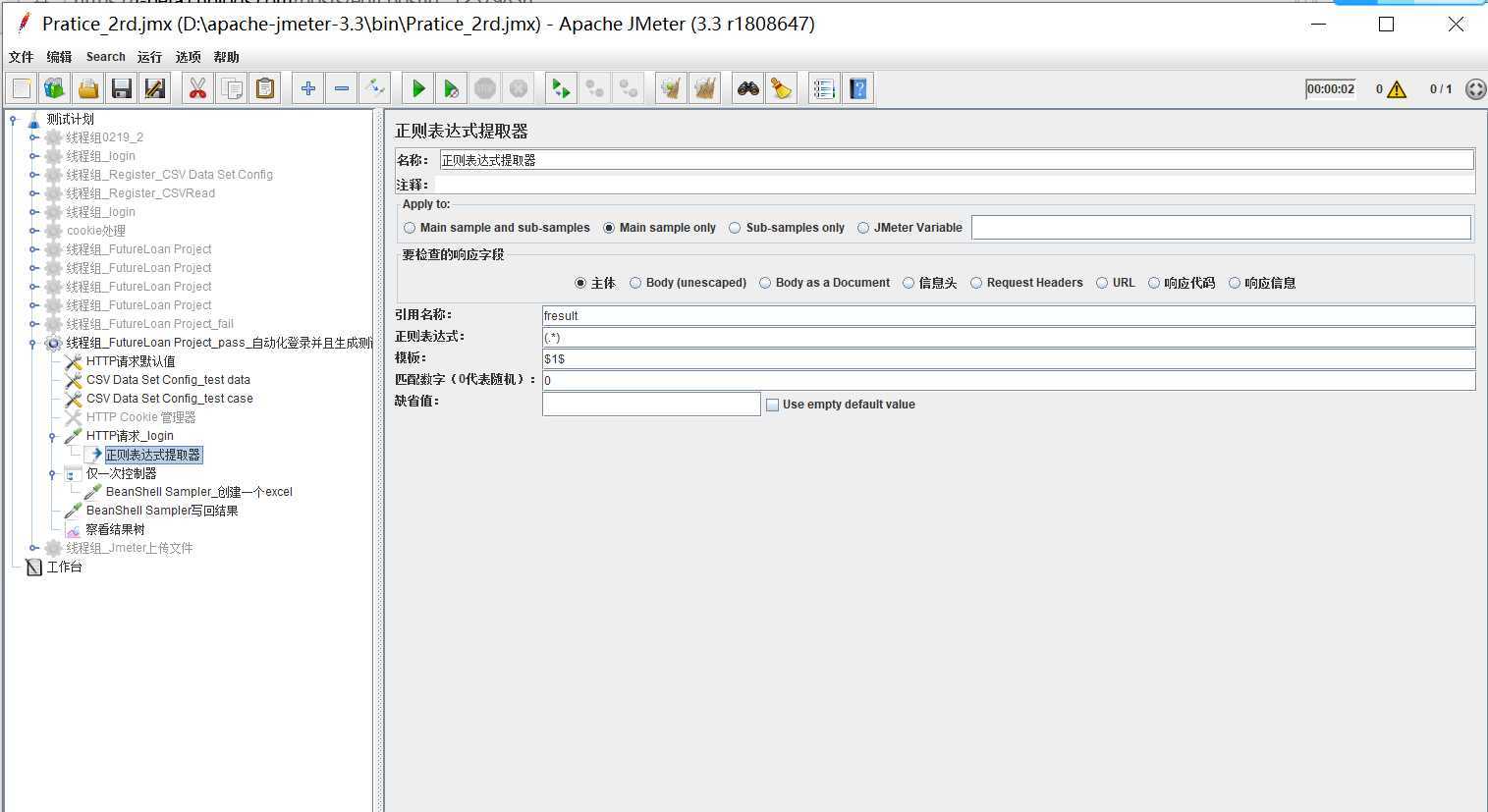Click the green Start run icon
This screenshot has width=1488, height=812.
pos(418,89)
